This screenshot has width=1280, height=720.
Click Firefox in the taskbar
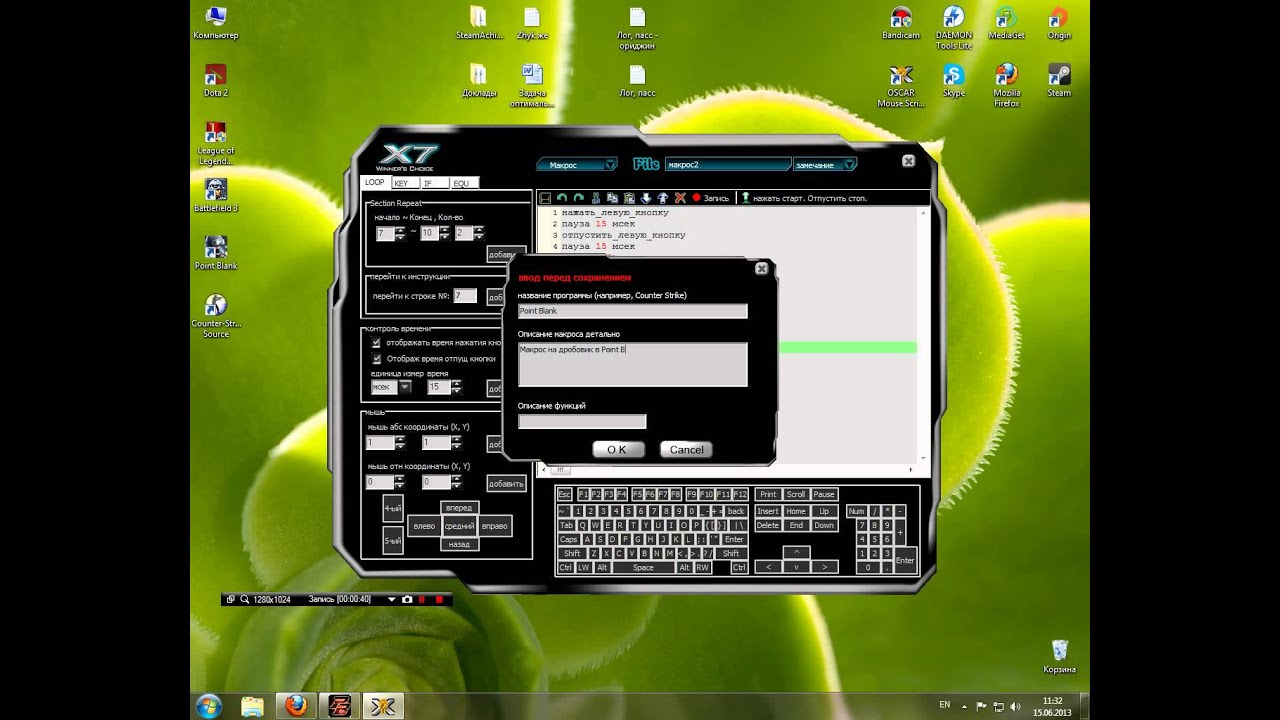coord(296,706)
